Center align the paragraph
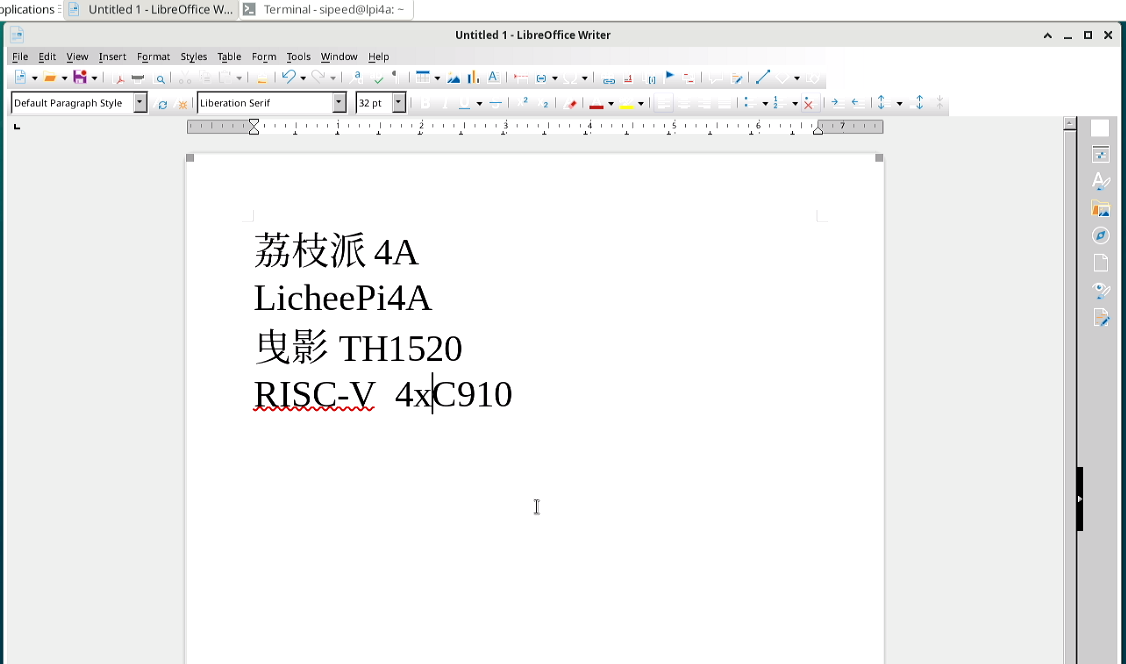 click(x=684, y=103)
